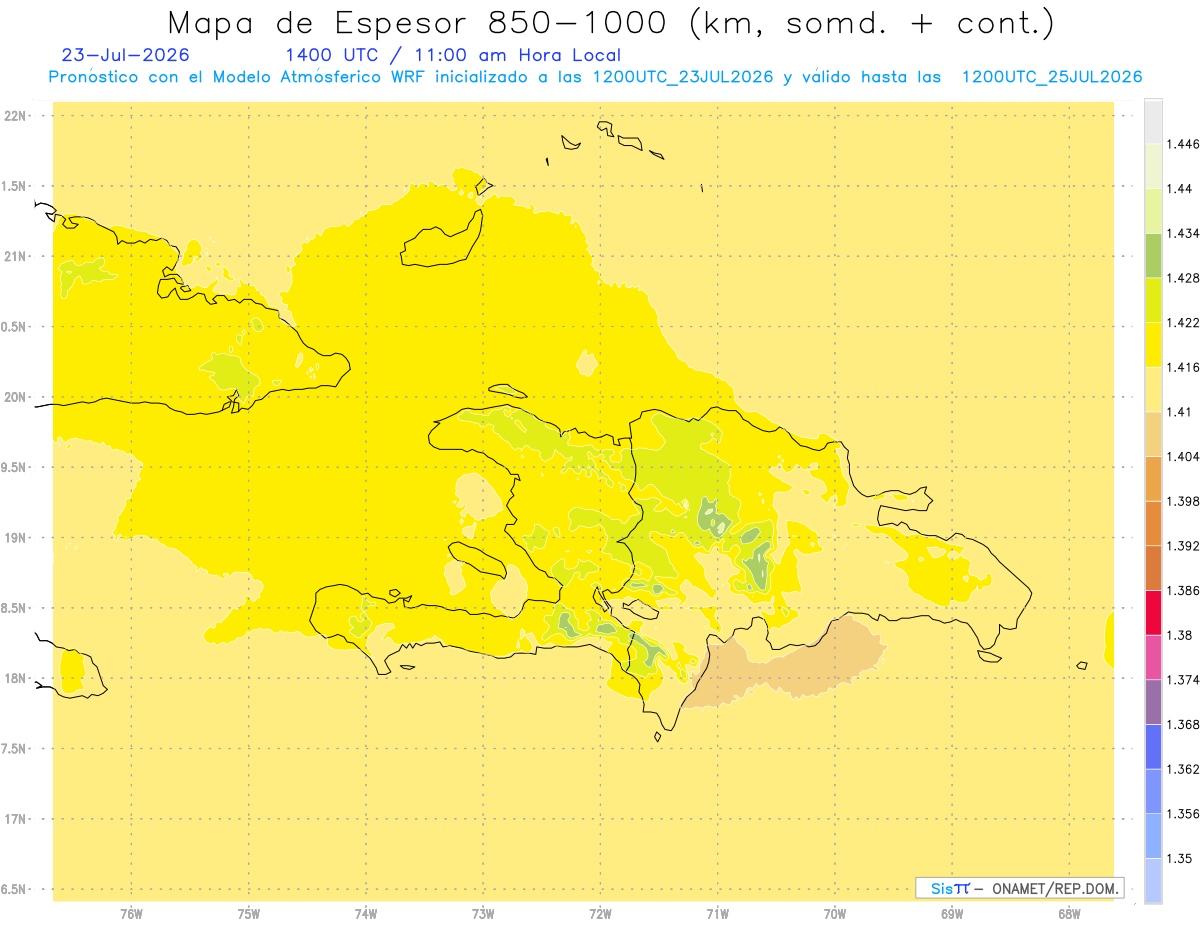This screenshot has height=927, width=1200.
Task: Pick the blue legend swatch between 1.362 and 1.368
Action: tap(1153, 746)
